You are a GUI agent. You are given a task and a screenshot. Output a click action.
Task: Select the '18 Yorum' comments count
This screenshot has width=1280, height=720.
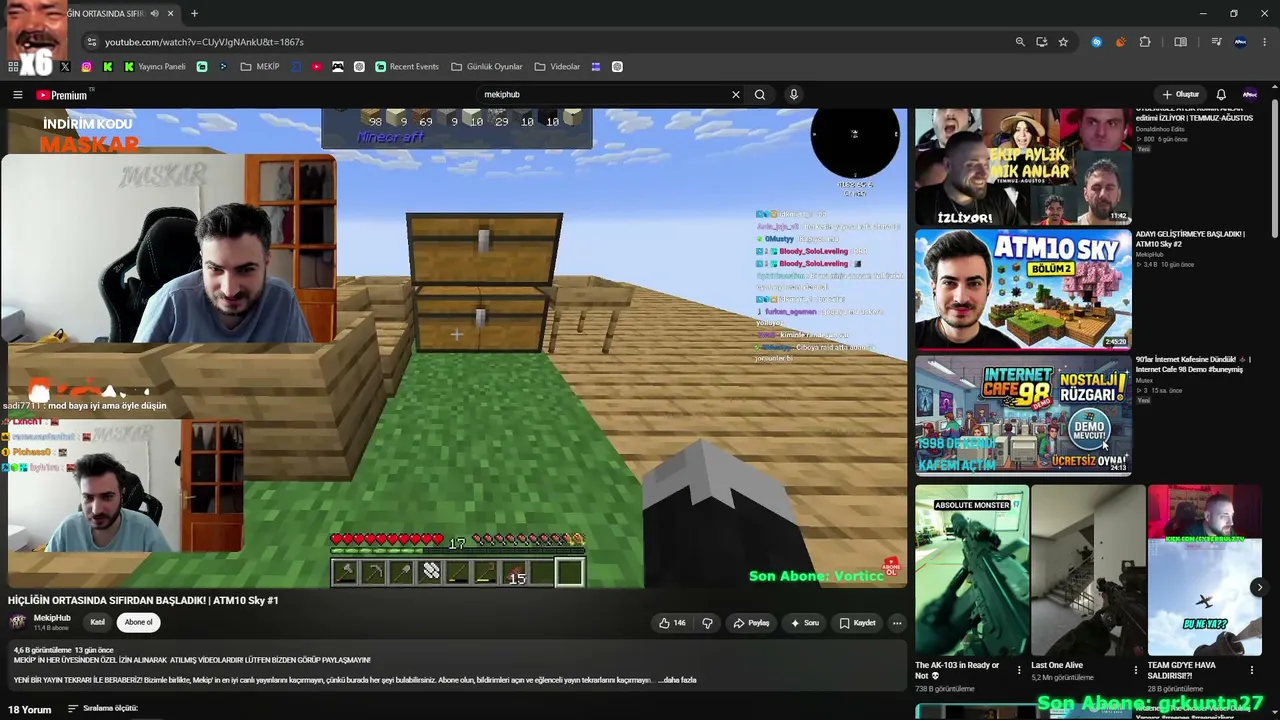29,710
